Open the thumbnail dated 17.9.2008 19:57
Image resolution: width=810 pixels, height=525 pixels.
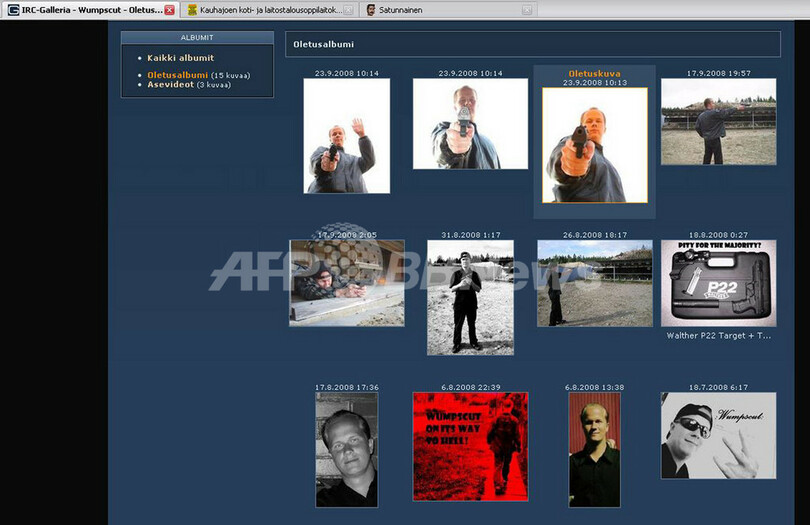pyautogui.click(x=718, y=122)
